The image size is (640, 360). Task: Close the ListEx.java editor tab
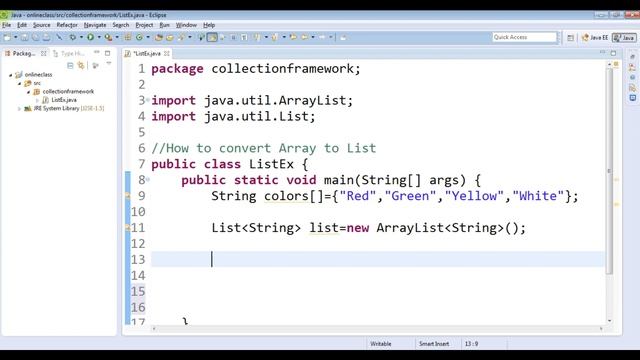167,53
